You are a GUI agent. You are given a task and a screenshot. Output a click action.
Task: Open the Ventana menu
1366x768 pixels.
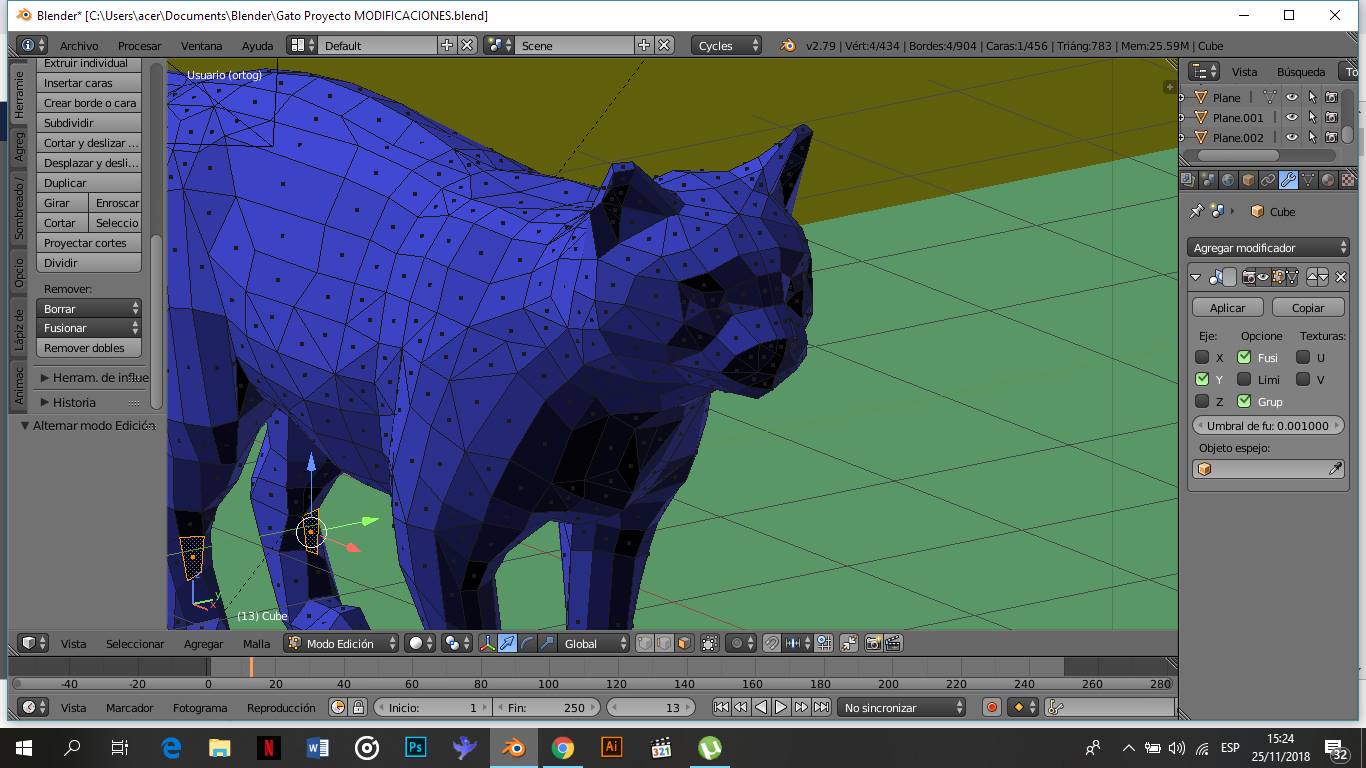point(201,45)
